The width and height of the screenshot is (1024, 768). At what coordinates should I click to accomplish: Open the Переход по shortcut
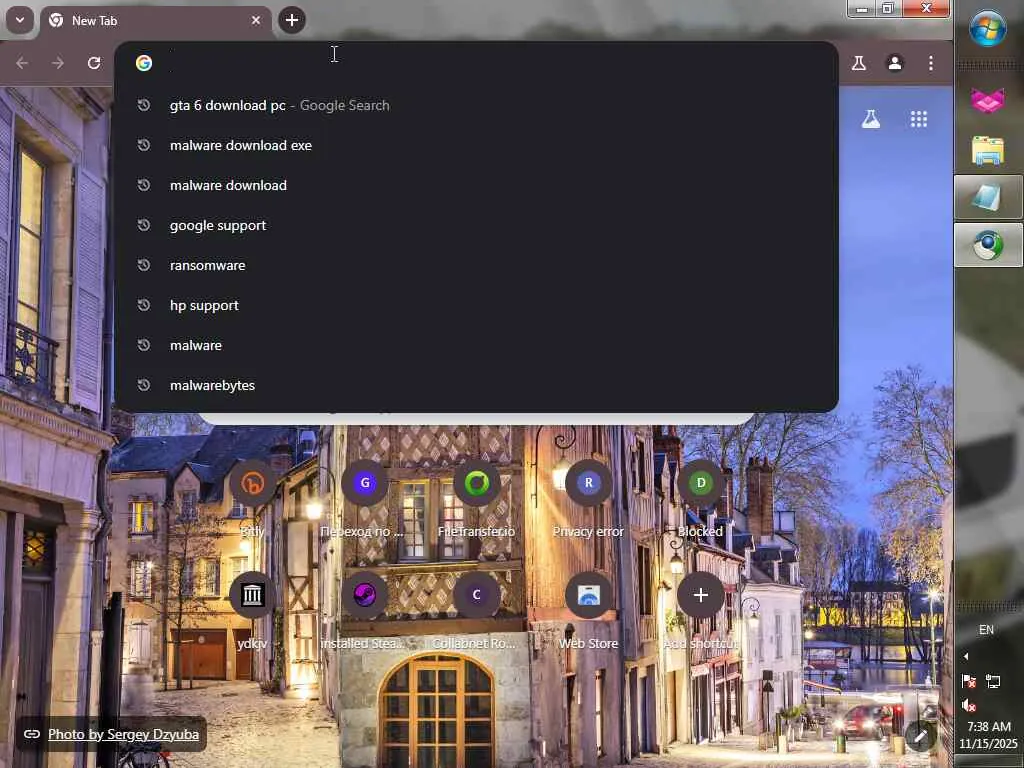coord(364,499)
